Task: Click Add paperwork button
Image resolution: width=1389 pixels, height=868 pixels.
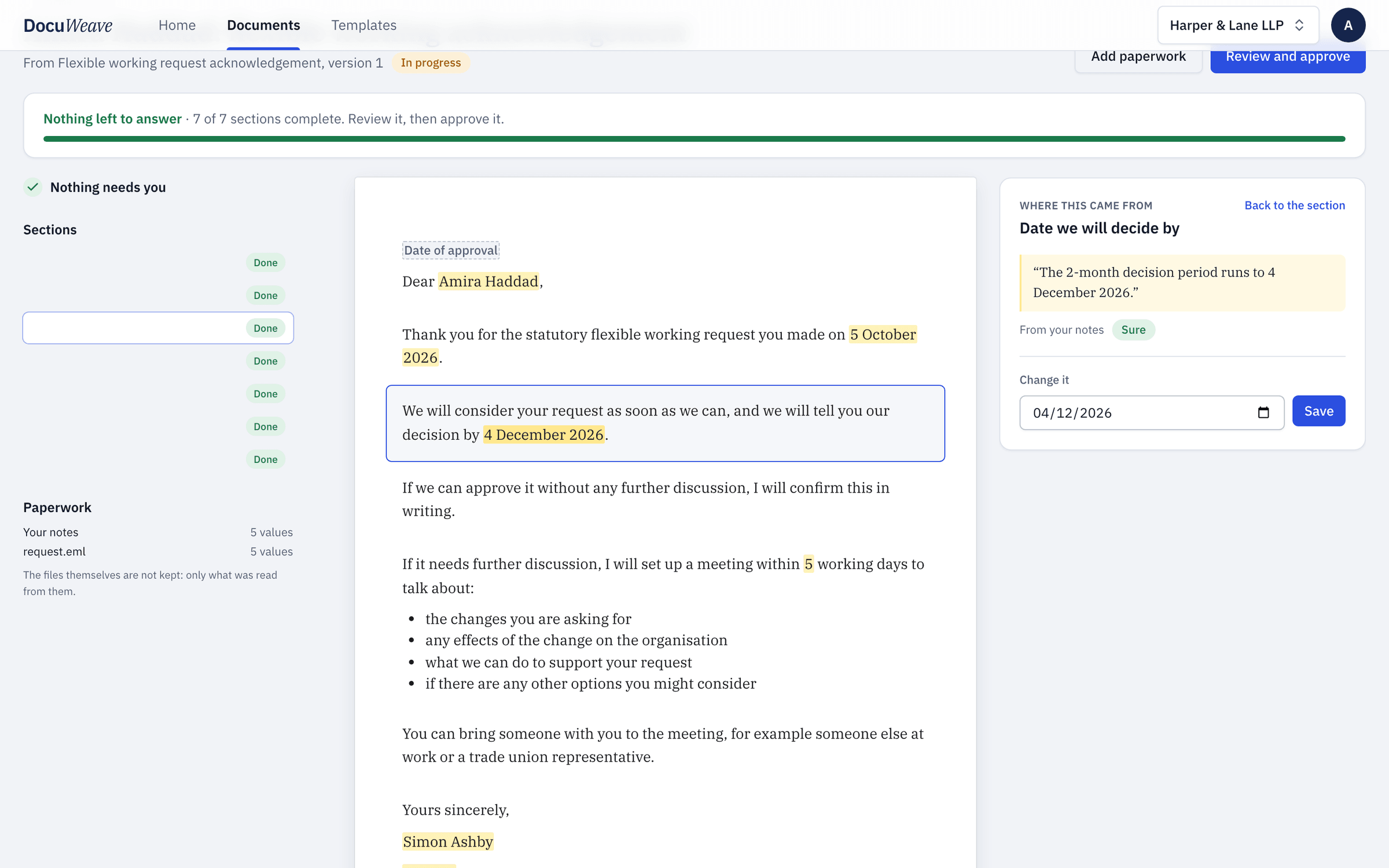Action: 1138,57
